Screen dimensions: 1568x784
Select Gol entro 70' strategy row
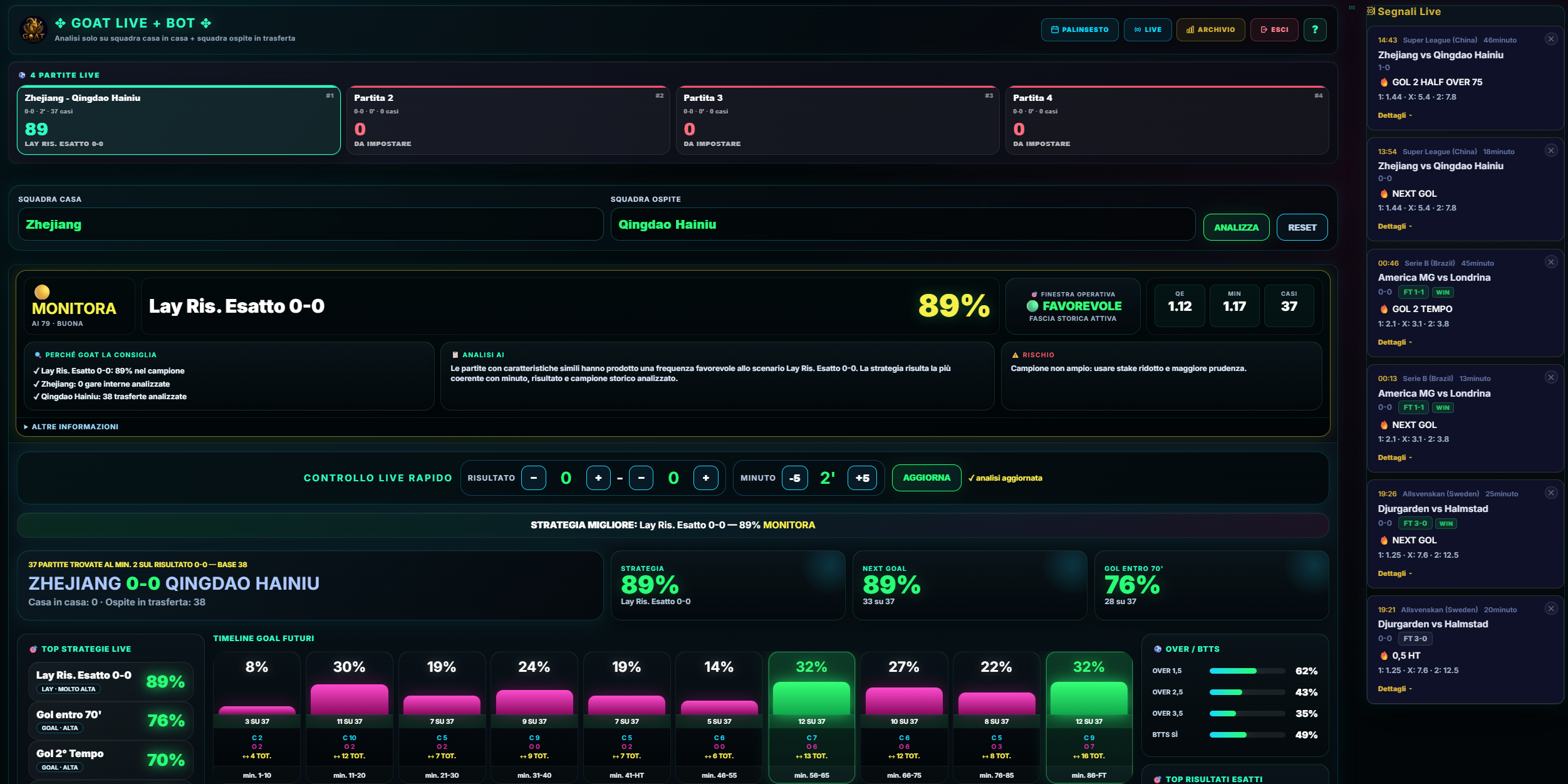pyautogui.click(x=111, y=721)
